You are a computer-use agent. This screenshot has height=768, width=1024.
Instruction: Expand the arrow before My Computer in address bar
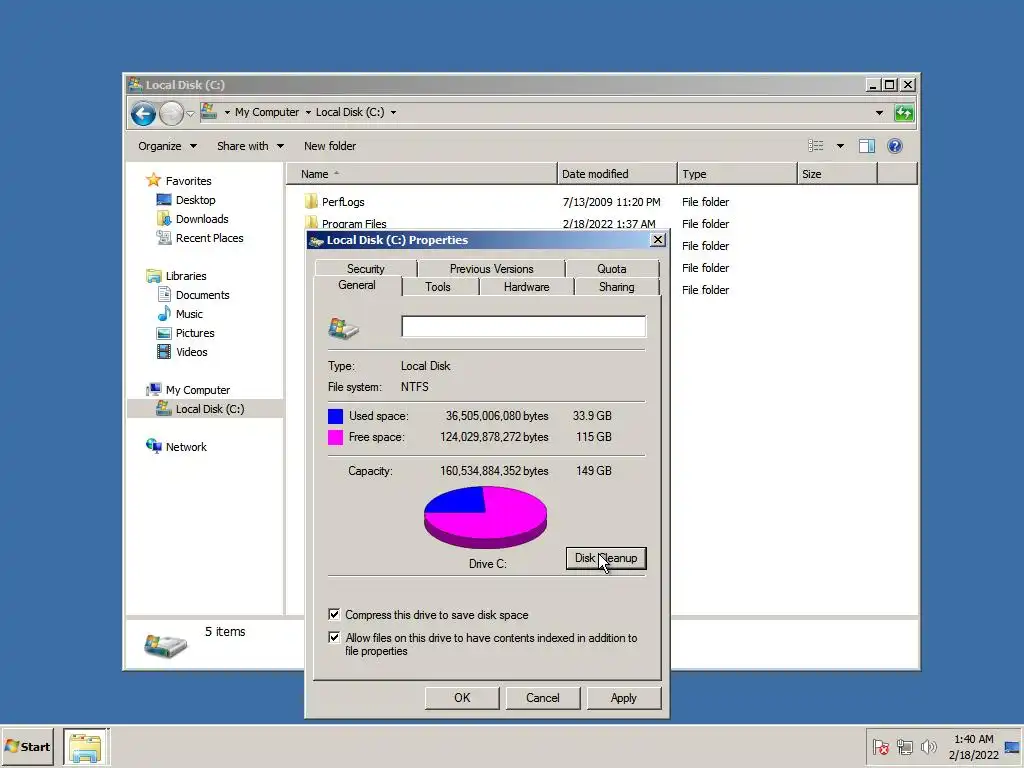227,112
